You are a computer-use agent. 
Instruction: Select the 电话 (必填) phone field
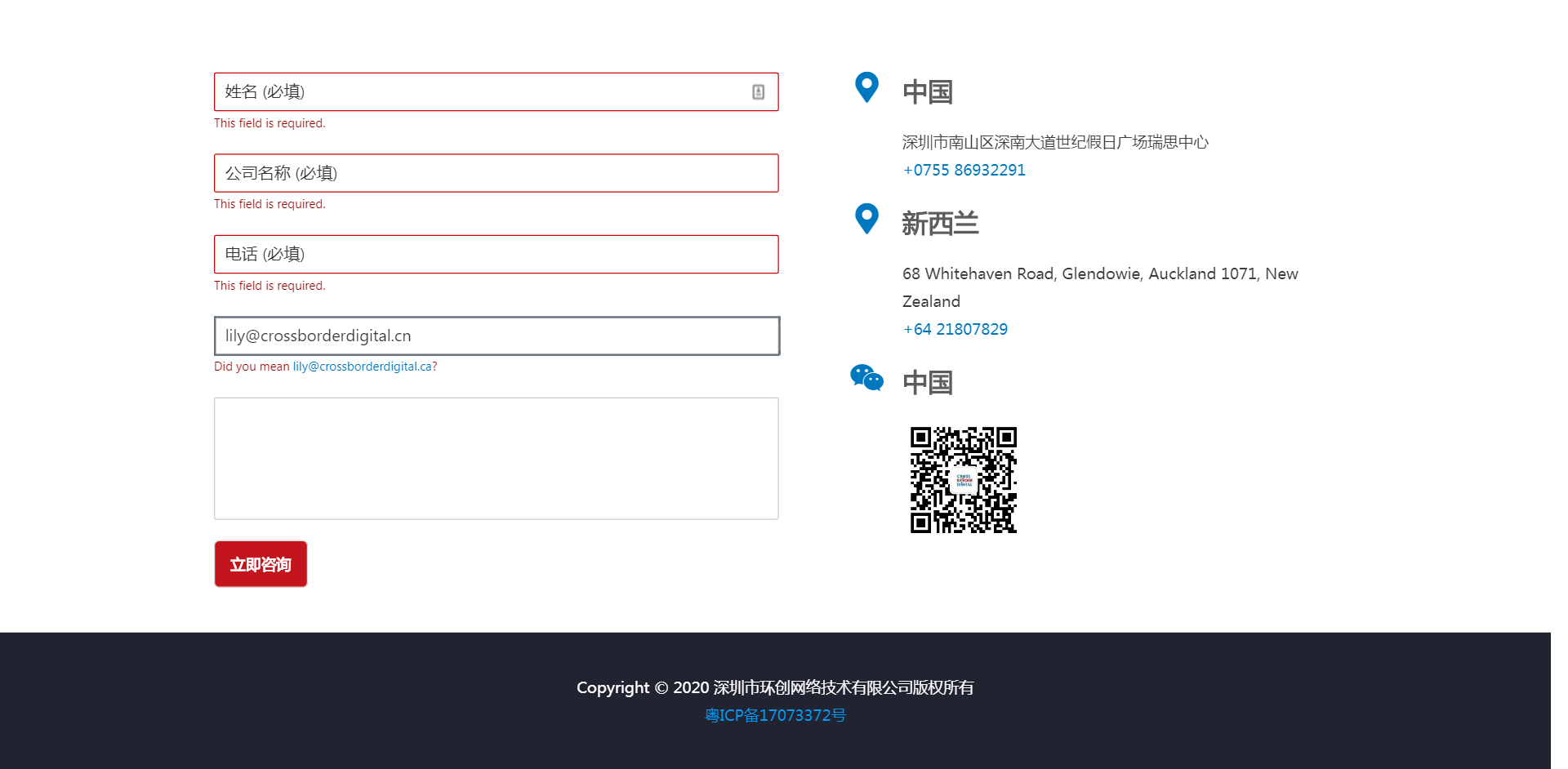(496, 255)
